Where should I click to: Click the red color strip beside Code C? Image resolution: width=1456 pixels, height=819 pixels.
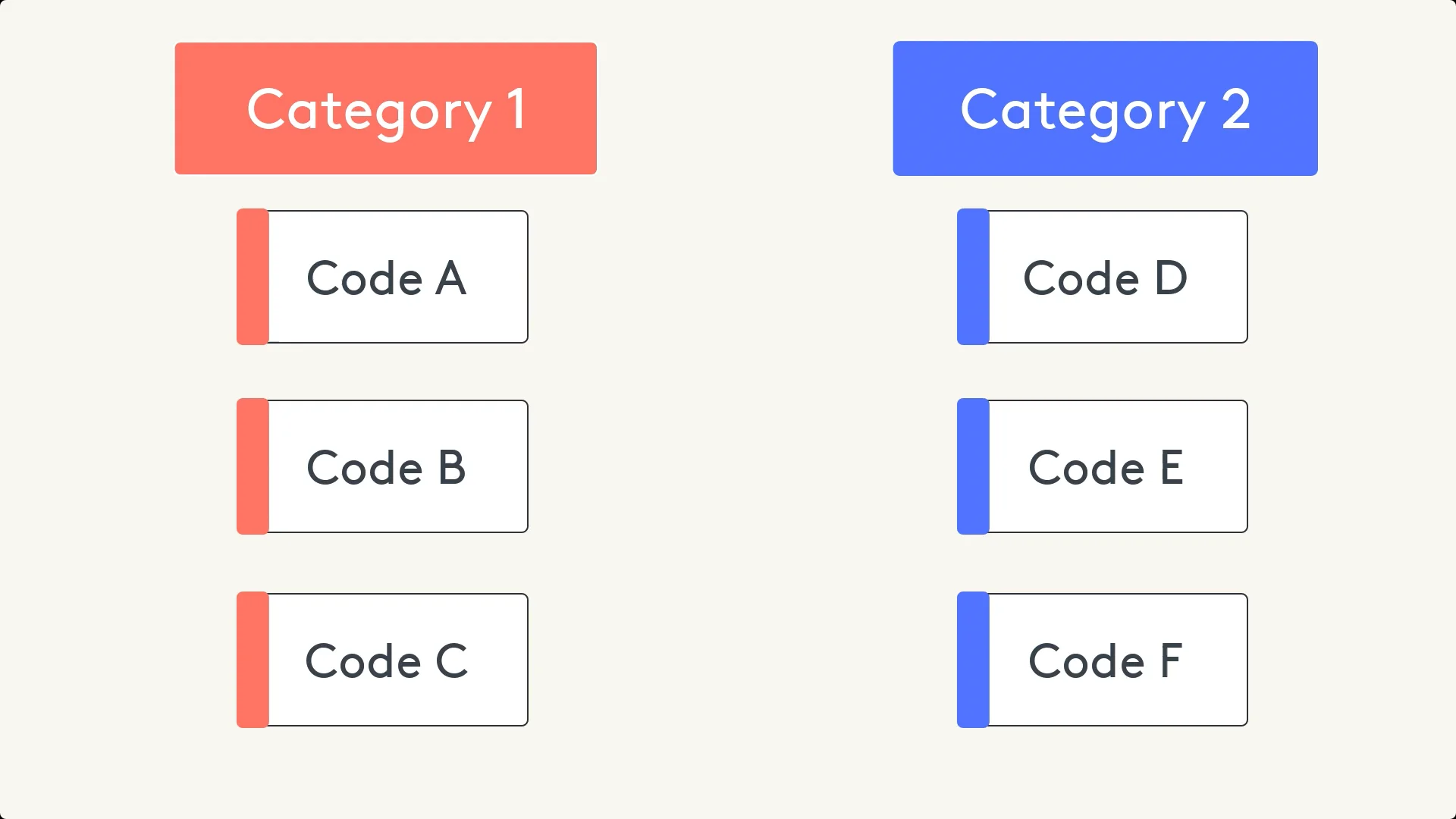[x=253, y=660]
